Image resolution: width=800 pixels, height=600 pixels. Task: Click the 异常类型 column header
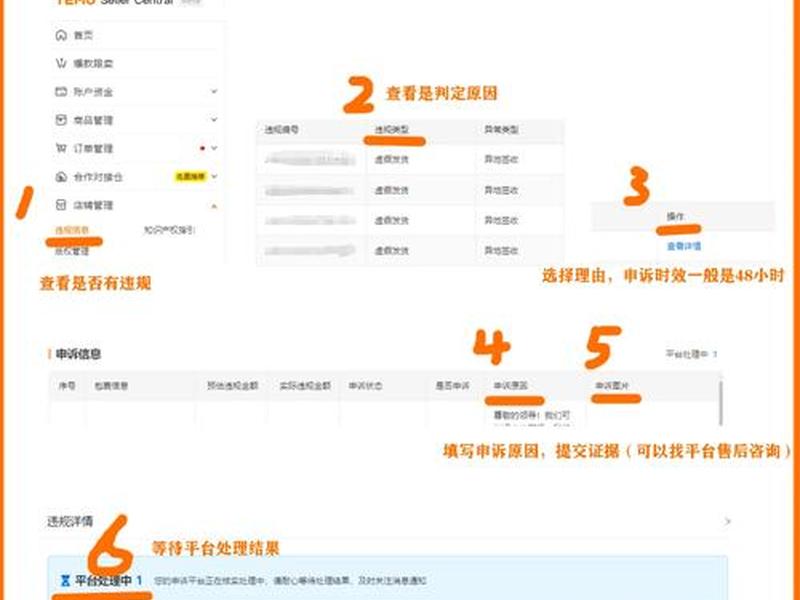pos(502,130)
